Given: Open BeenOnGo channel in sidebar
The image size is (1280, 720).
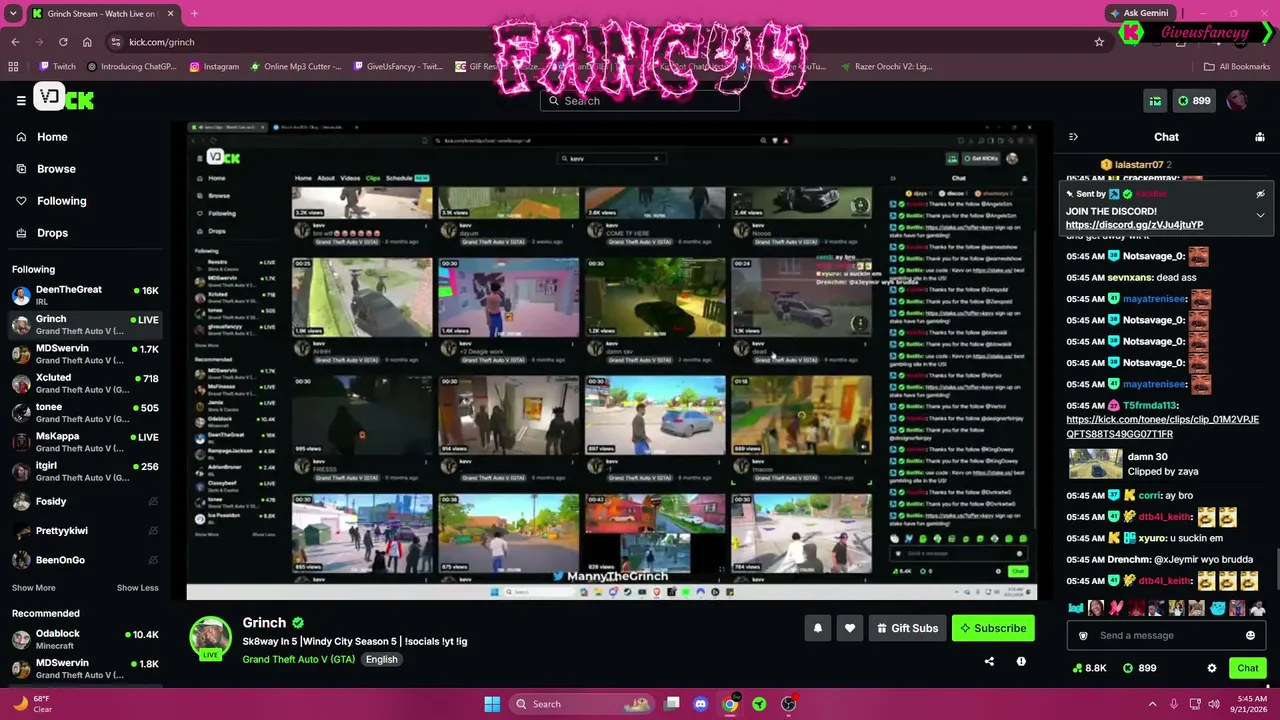Looking at the screenshot, I should (85, 560).
